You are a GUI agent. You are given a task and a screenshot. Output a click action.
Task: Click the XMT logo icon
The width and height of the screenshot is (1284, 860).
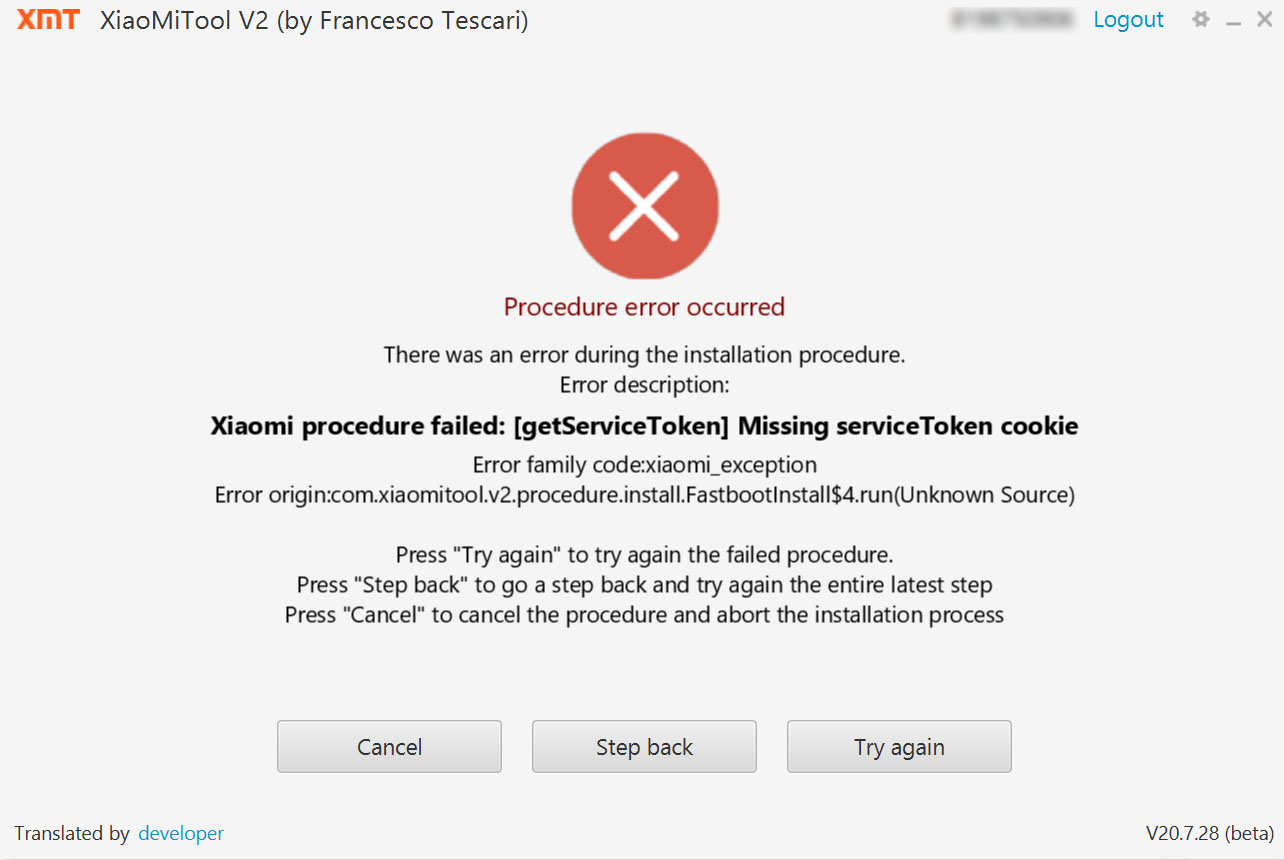(48, 20)
